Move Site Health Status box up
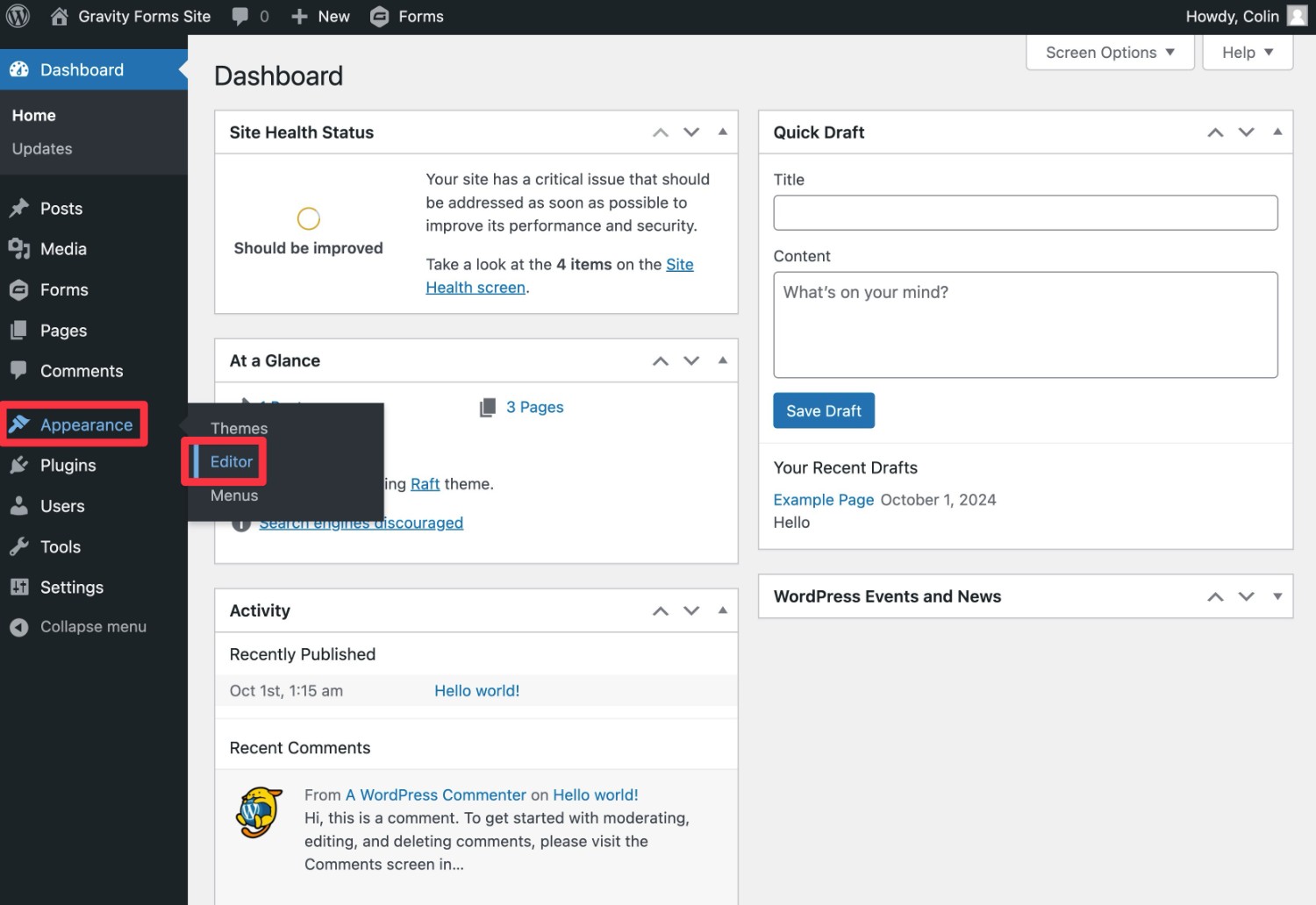The width and height of the screenshot is (1316, 905). (661, 132)
